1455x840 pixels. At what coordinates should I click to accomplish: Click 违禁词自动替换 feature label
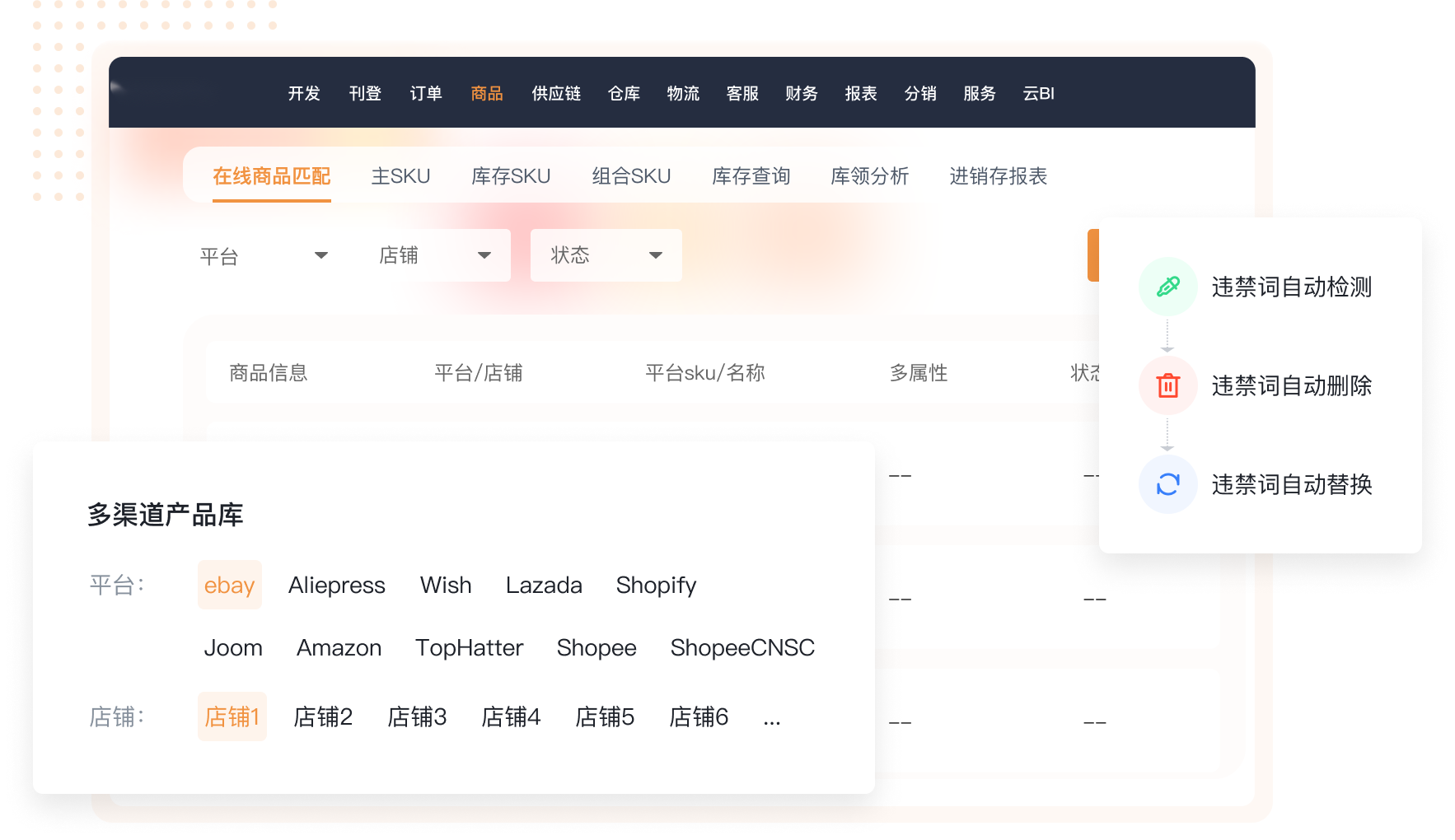[1291, 484]
